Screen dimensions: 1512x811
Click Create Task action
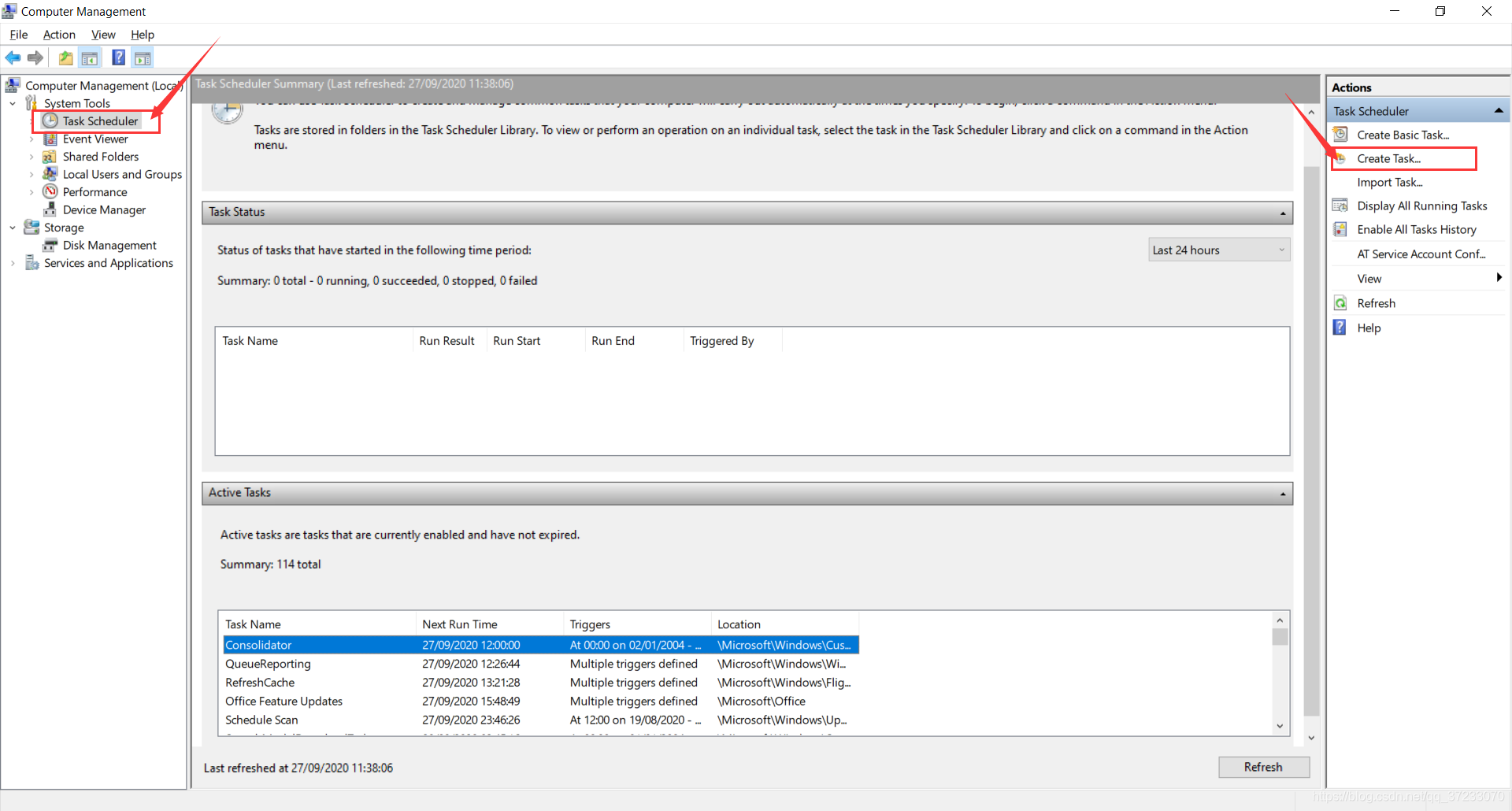tap(1389, 158)
